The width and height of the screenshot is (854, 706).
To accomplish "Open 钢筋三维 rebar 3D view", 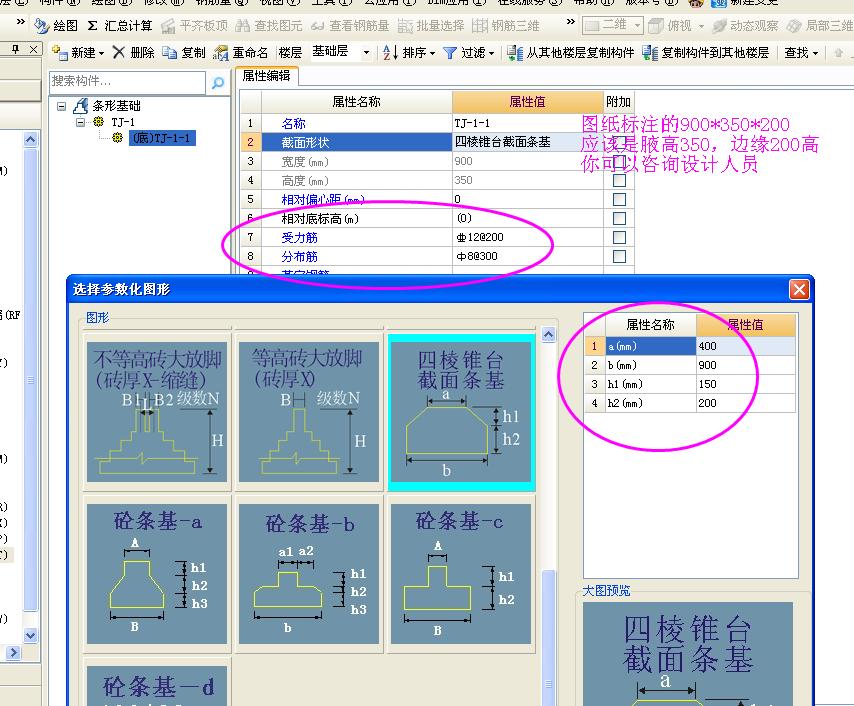I will coord(505,26).
